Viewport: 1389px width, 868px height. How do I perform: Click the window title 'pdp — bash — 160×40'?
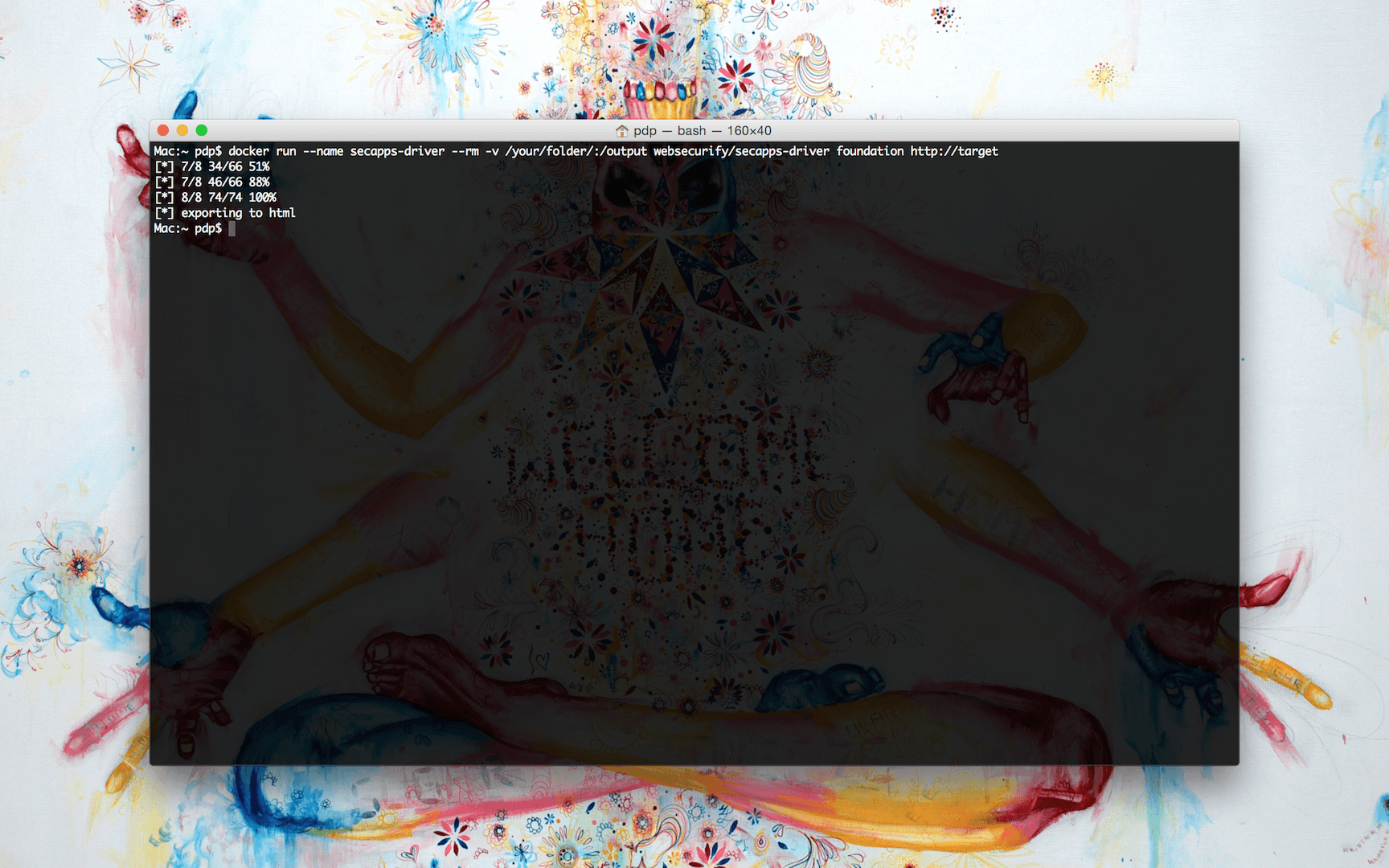(x=703, y=131)
